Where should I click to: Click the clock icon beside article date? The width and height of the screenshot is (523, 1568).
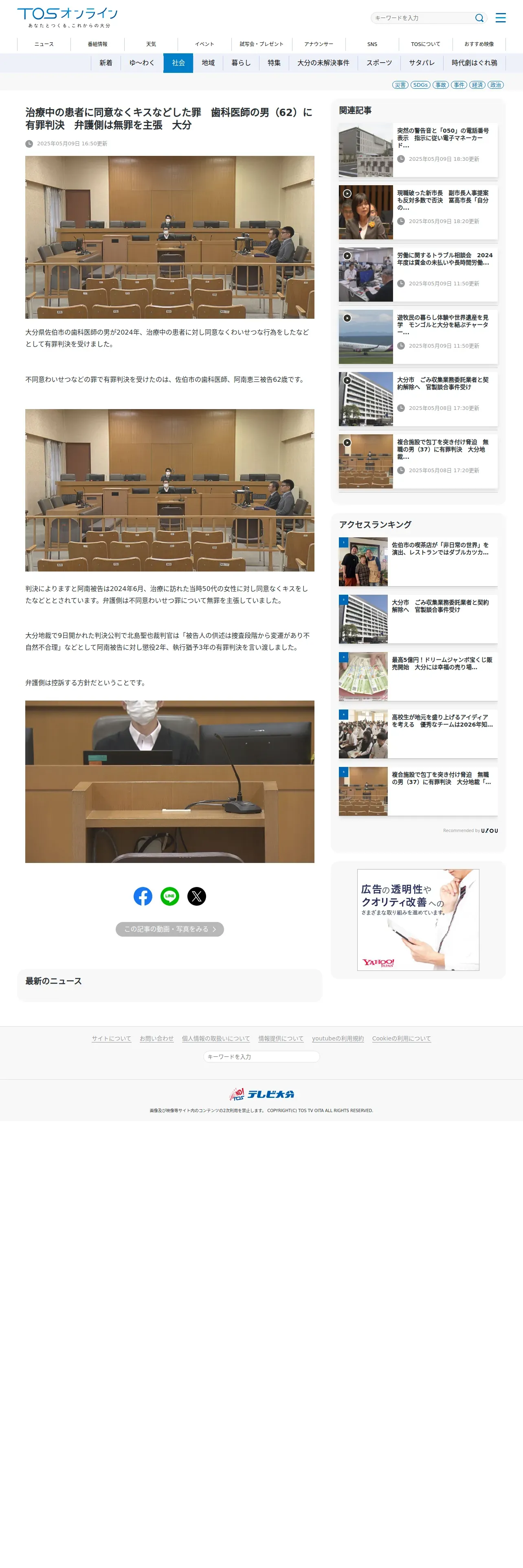[29, 144]
